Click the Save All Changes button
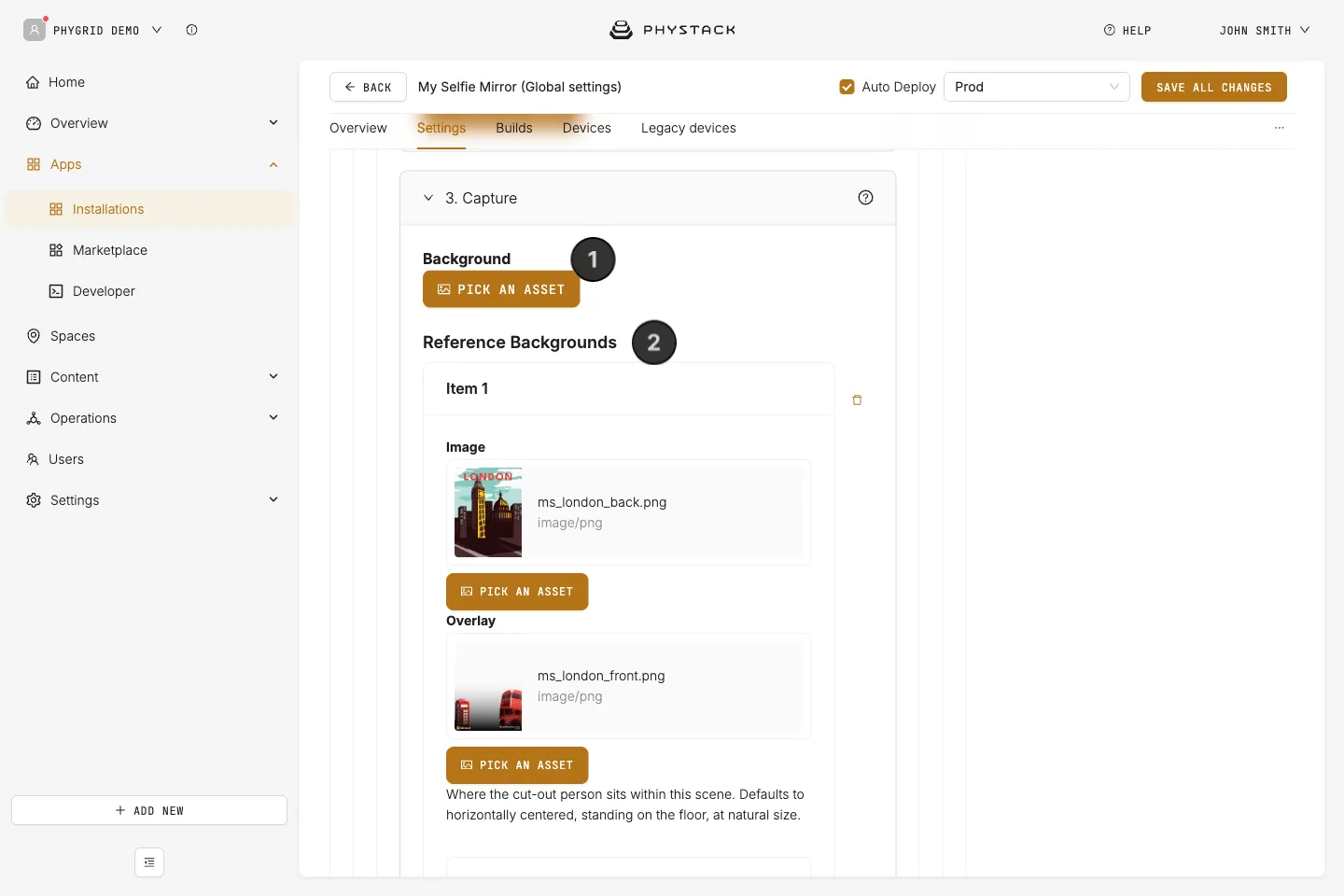The image size is (1344, 896). (1214, 87)
